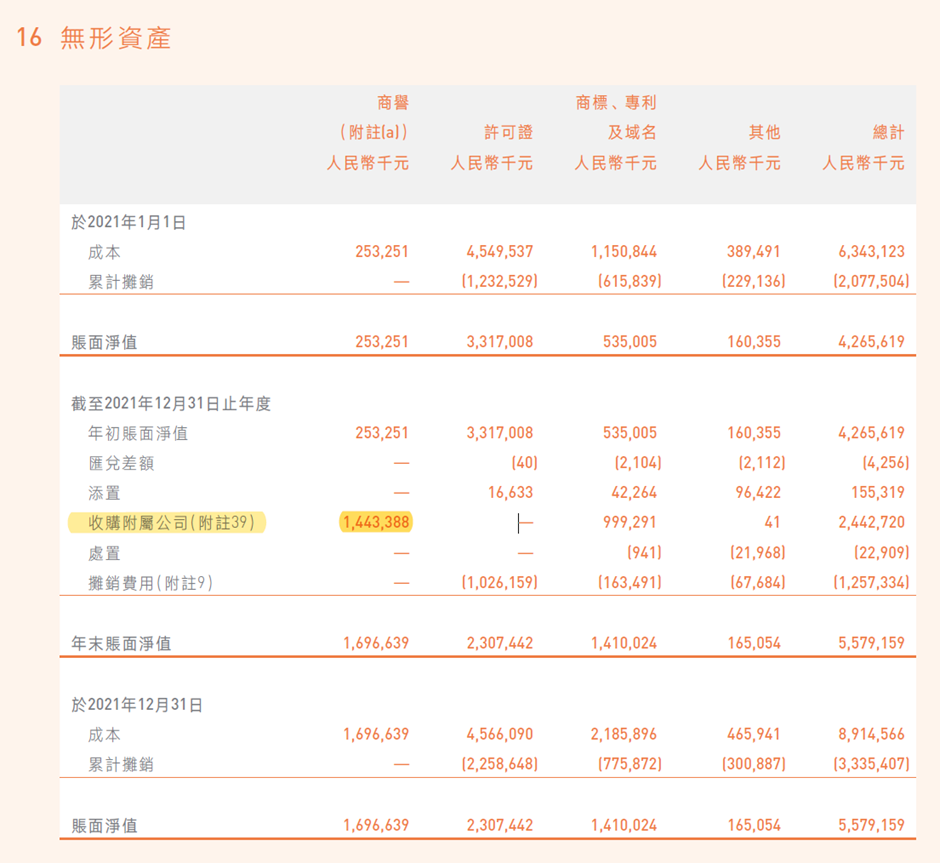Click the 總計 column header
Screen dimensions: 940x863
point(888,132)
